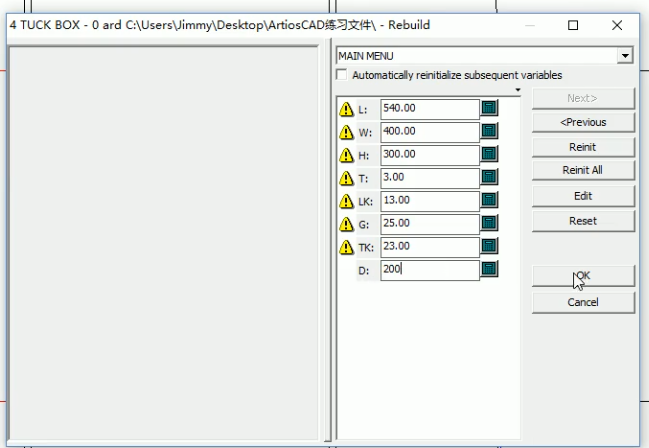Click the calculator icon beside the L field
Screen dimensions: 649x448
pos(490,108)
